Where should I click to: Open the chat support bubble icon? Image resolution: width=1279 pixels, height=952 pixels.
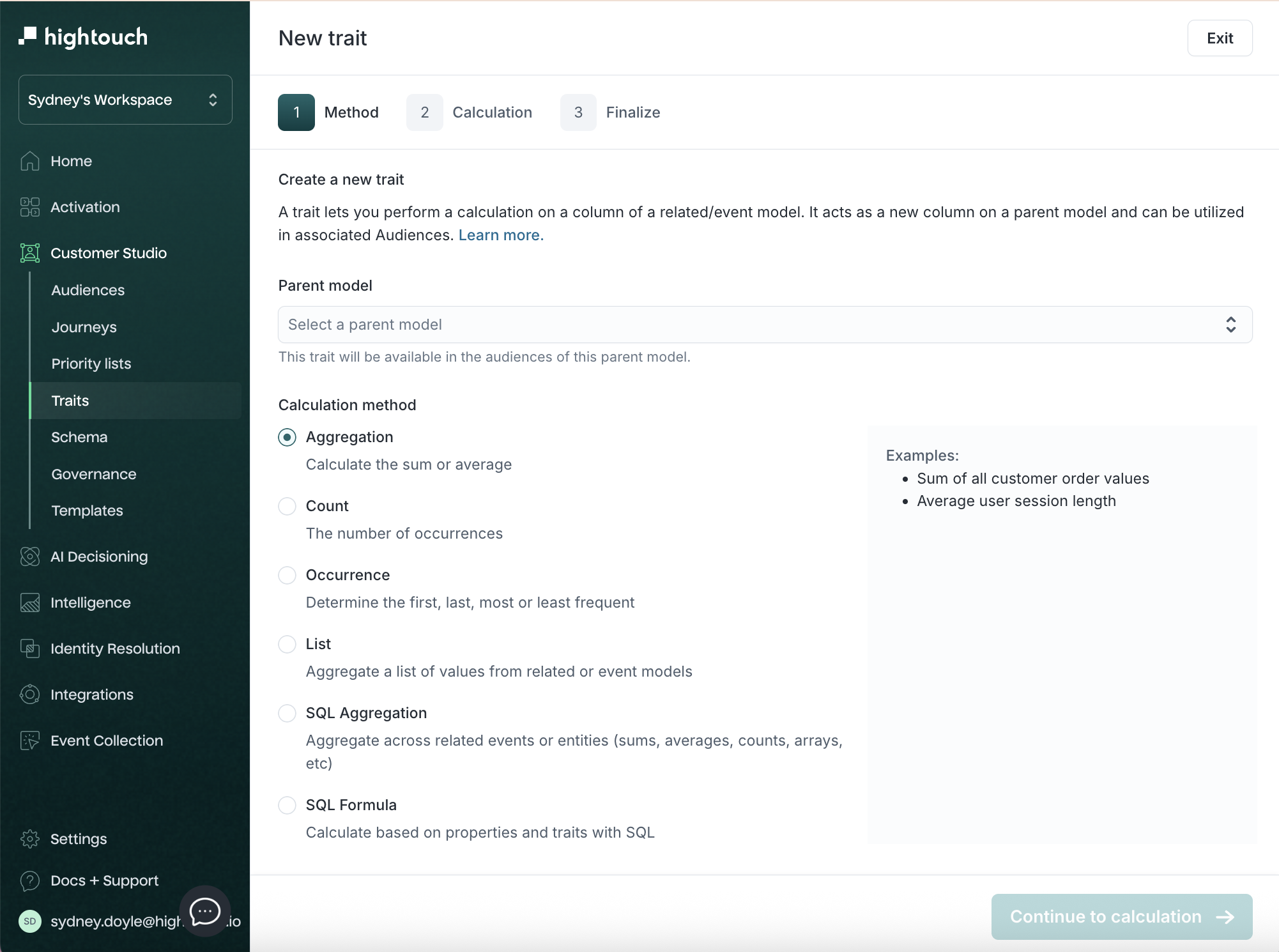point(205,911)
